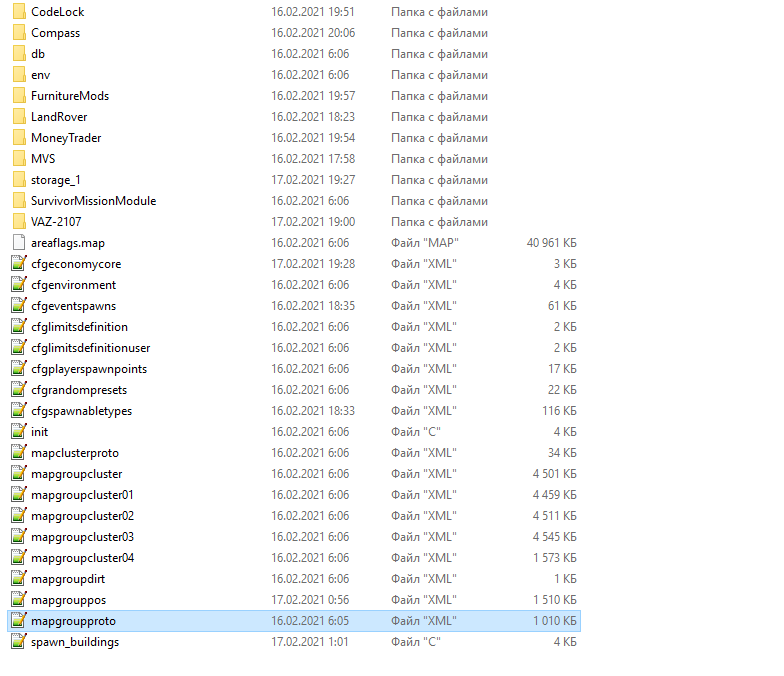Select the MoneyTrader folder name
Image resolution: width=784 pixels, height=676 pixels.
pyautogui.click(x=66, y=138)
